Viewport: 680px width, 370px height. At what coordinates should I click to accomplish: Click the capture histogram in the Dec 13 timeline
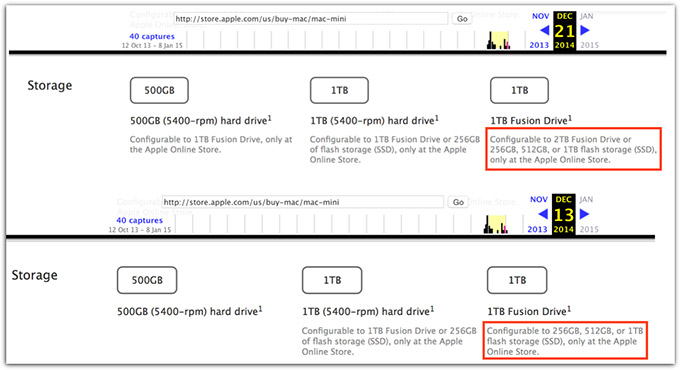[496, 224]
